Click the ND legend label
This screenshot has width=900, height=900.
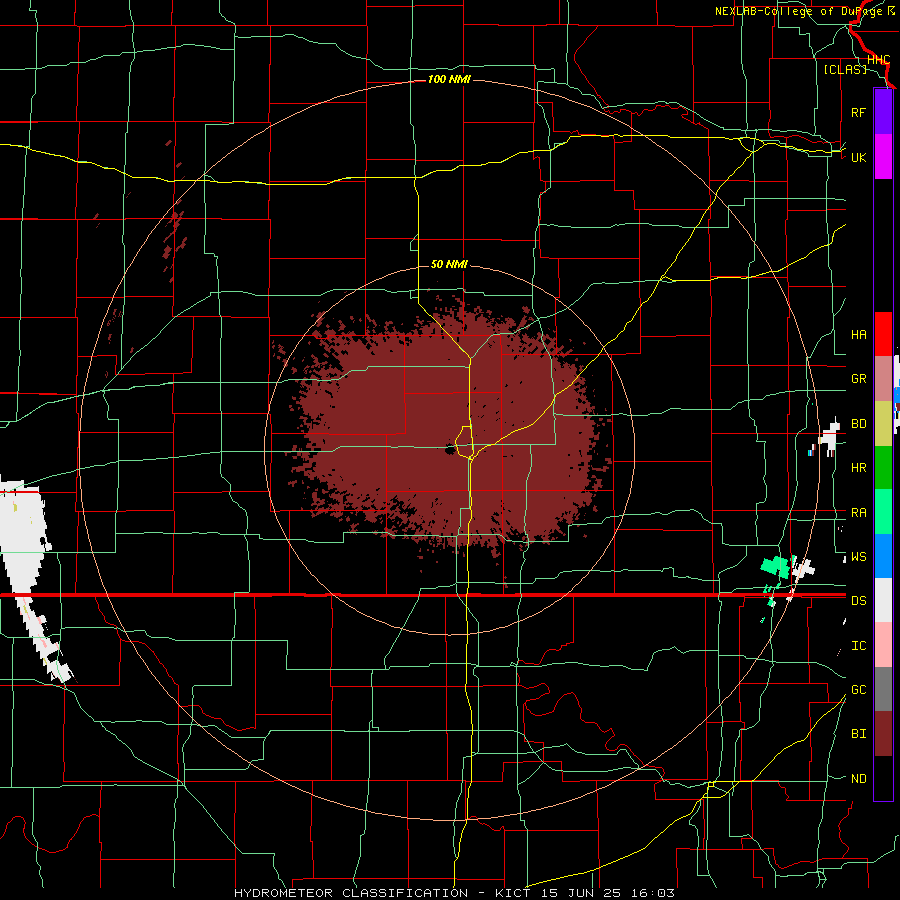858,779
